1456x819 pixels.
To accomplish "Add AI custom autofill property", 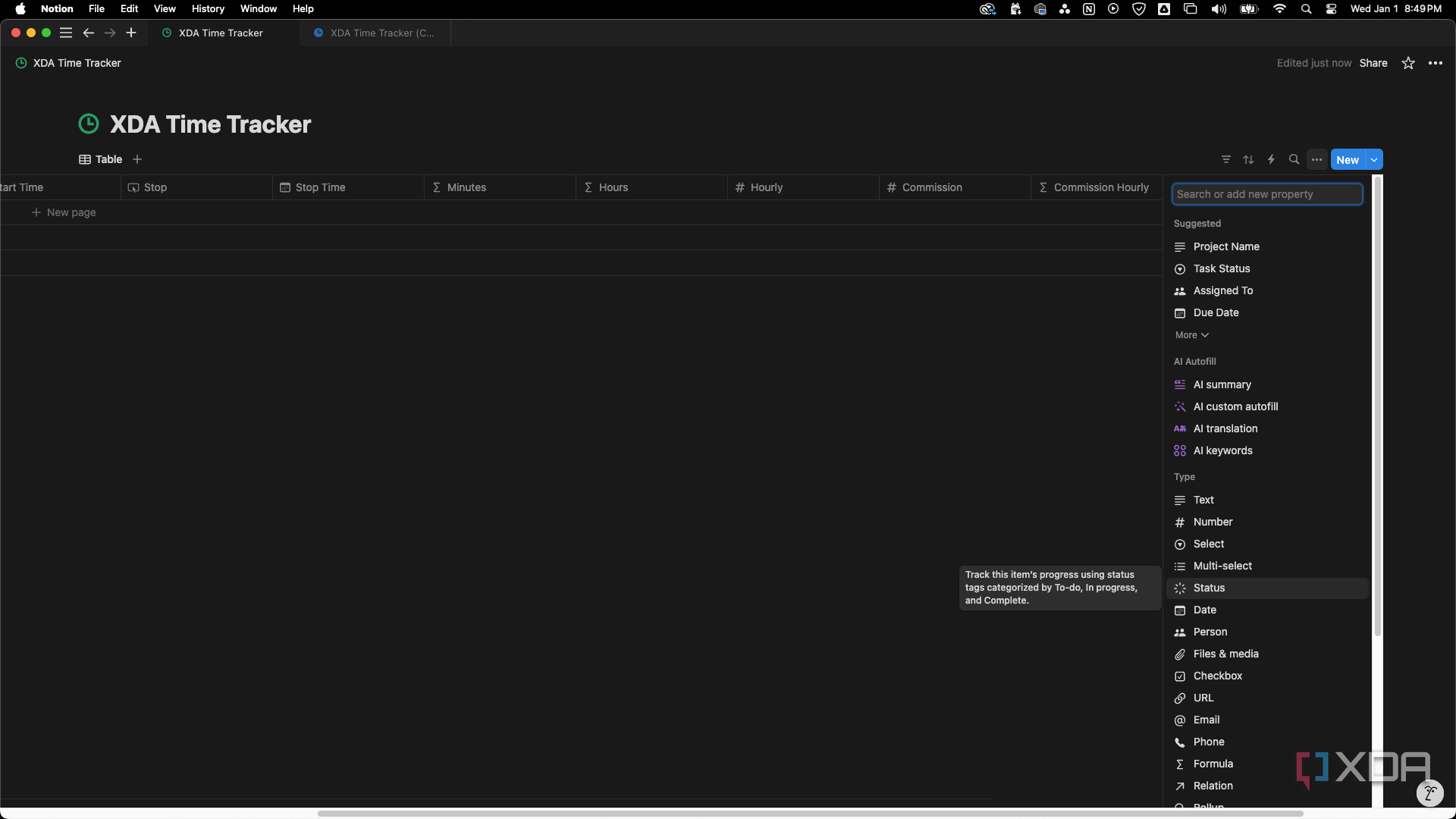I will pyautogui.click(x=1267, y=406).
